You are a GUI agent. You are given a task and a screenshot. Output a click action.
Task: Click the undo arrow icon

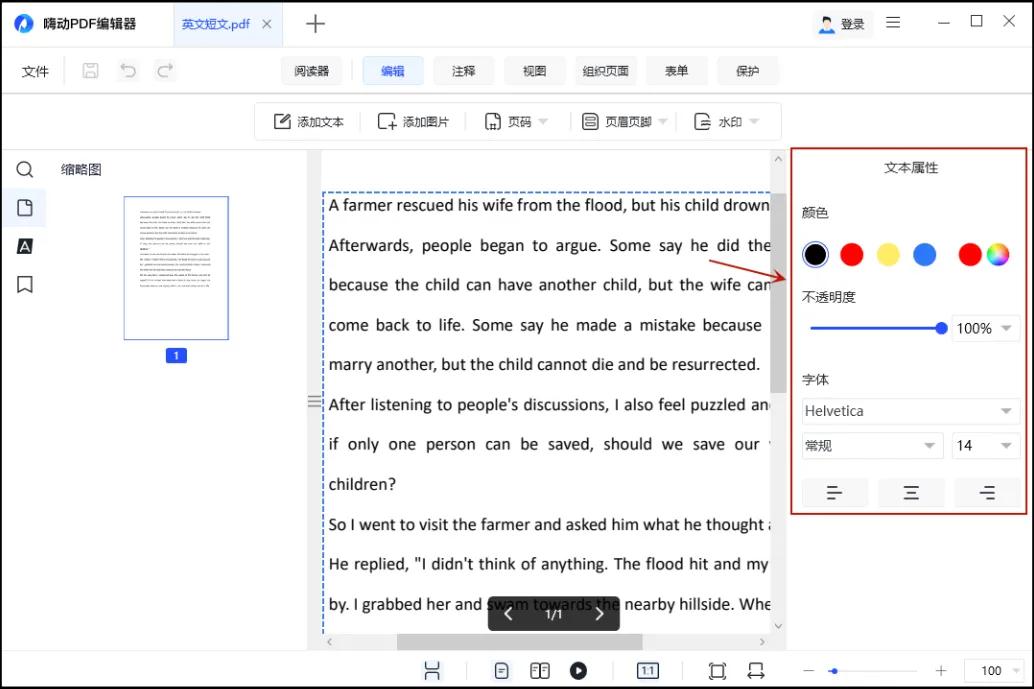click(128, 70)
